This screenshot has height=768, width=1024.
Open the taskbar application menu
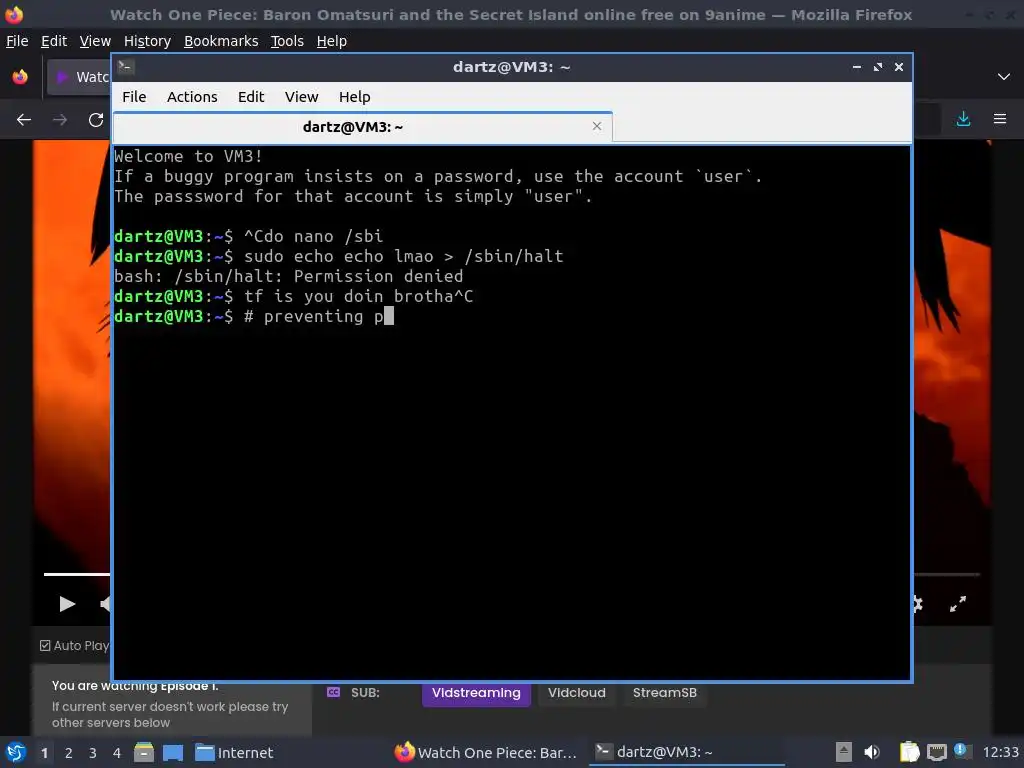coord(16,752)
